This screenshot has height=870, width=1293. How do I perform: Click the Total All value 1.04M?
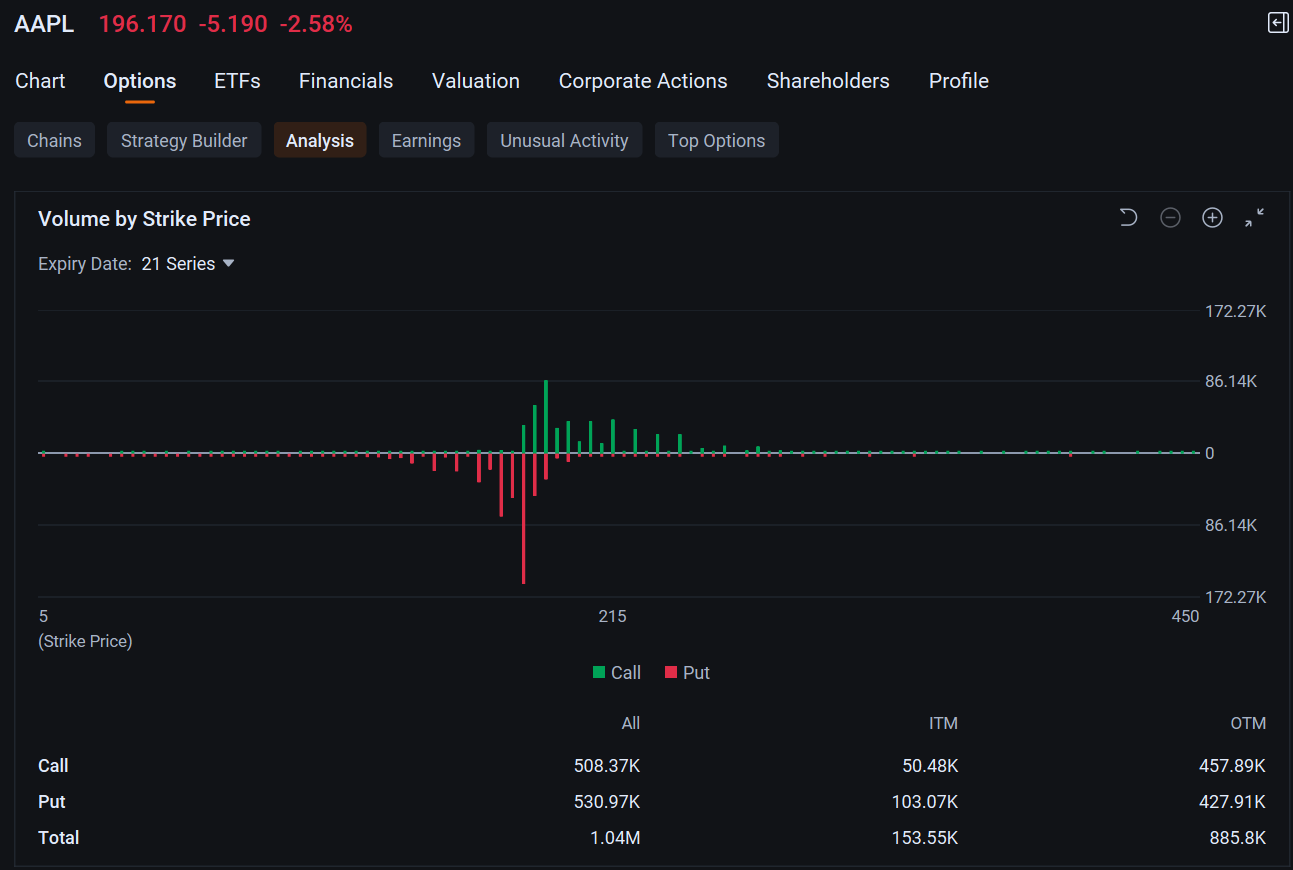click(615, 838)
